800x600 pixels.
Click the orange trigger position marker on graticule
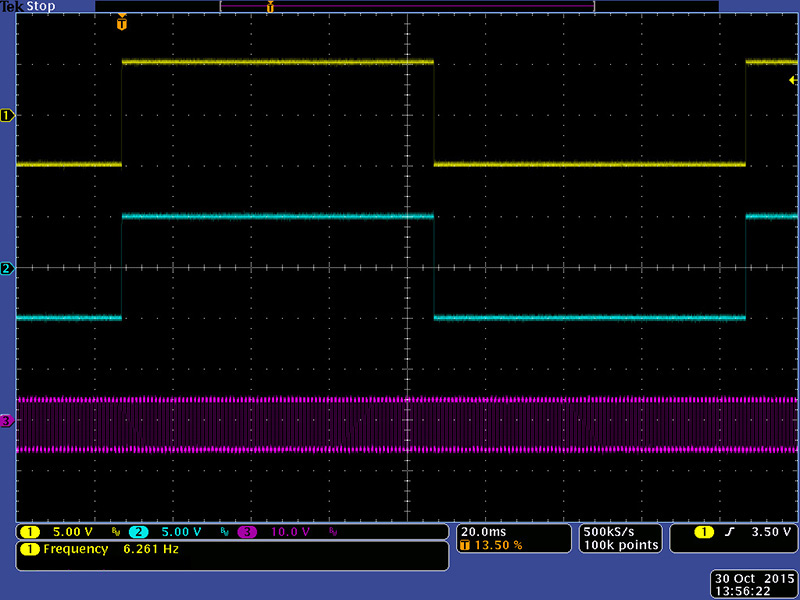coord(122,22)
